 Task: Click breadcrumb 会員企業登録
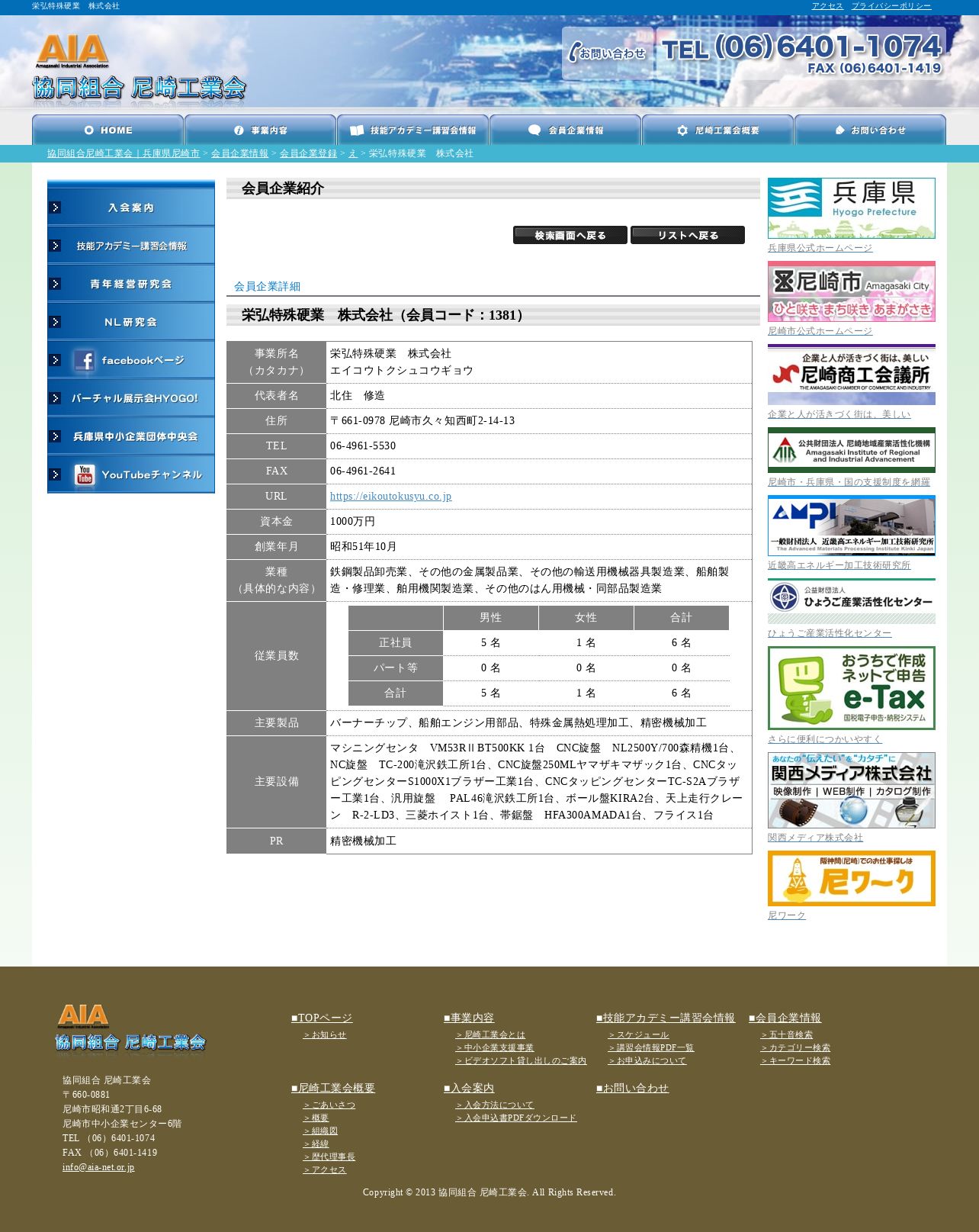pos(308,153)
